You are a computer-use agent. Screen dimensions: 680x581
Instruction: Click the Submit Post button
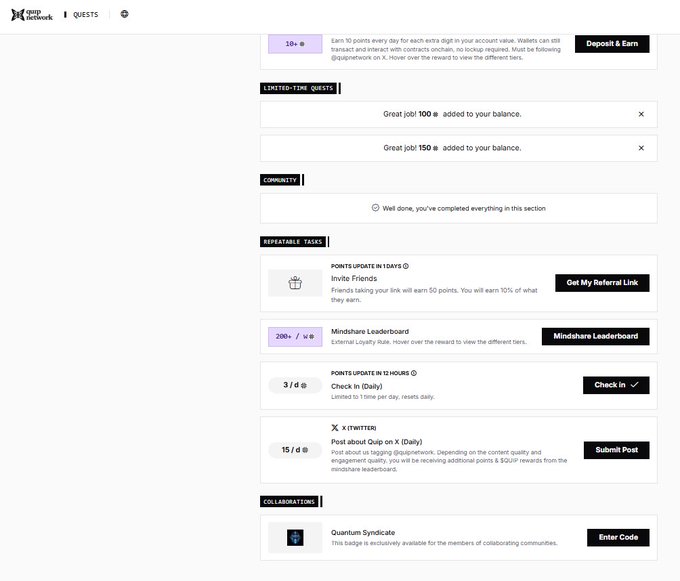(x=616, y=450)
